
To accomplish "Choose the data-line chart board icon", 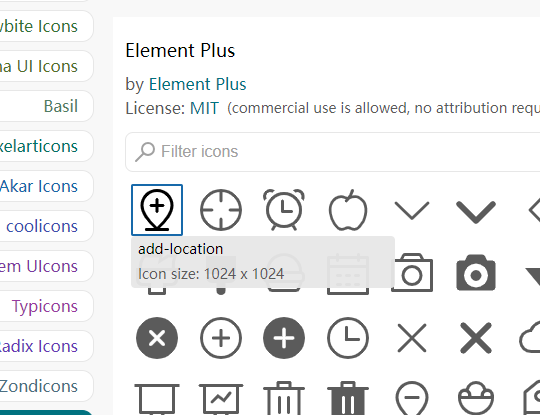I will [x=221, y=399].
